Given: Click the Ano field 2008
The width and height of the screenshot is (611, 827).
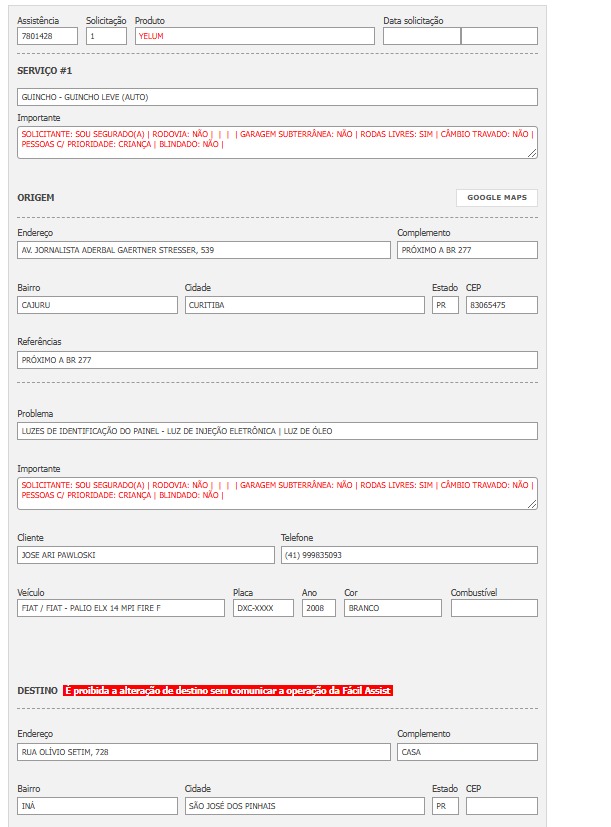Looking at the screenshot, I should [319, 608].
